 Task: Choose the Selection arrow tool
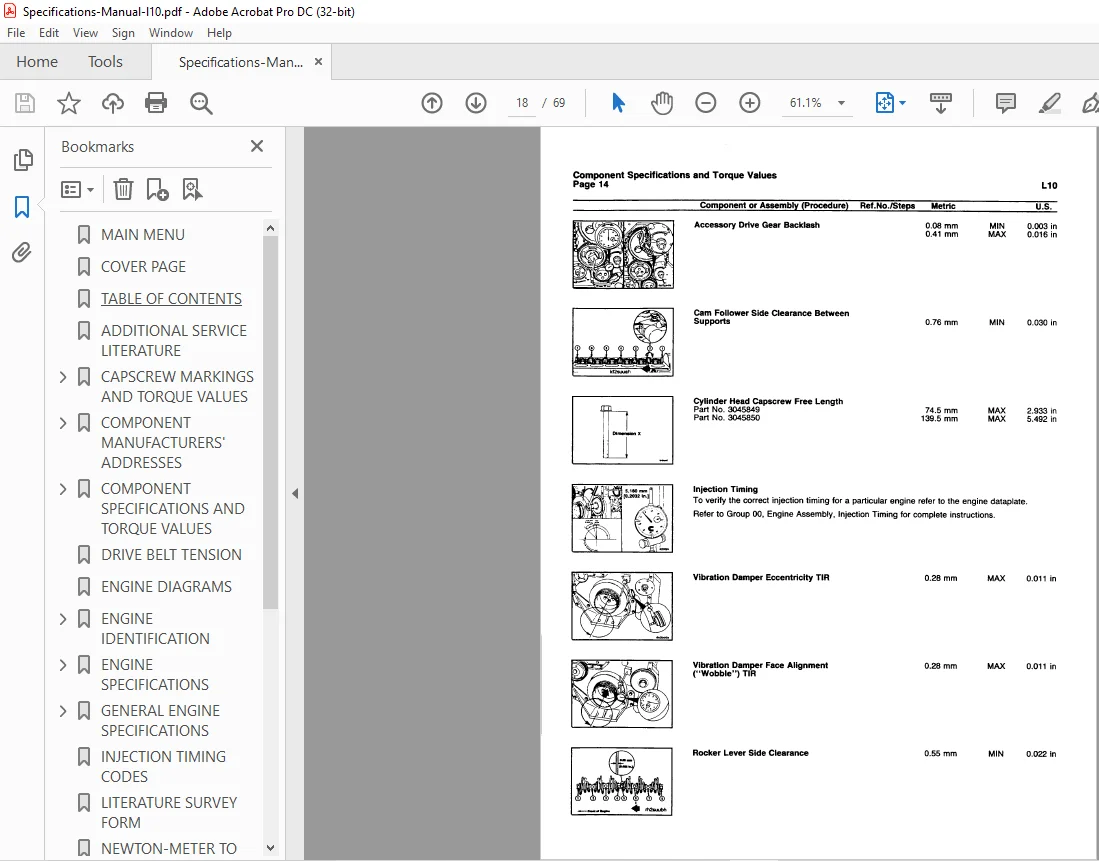pos(617,103)
